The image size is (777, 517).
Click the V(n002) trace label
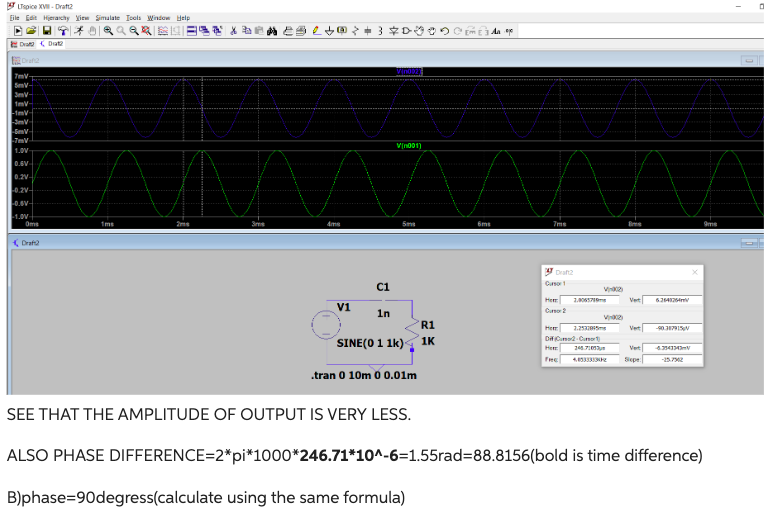click(x=409, y=72)
